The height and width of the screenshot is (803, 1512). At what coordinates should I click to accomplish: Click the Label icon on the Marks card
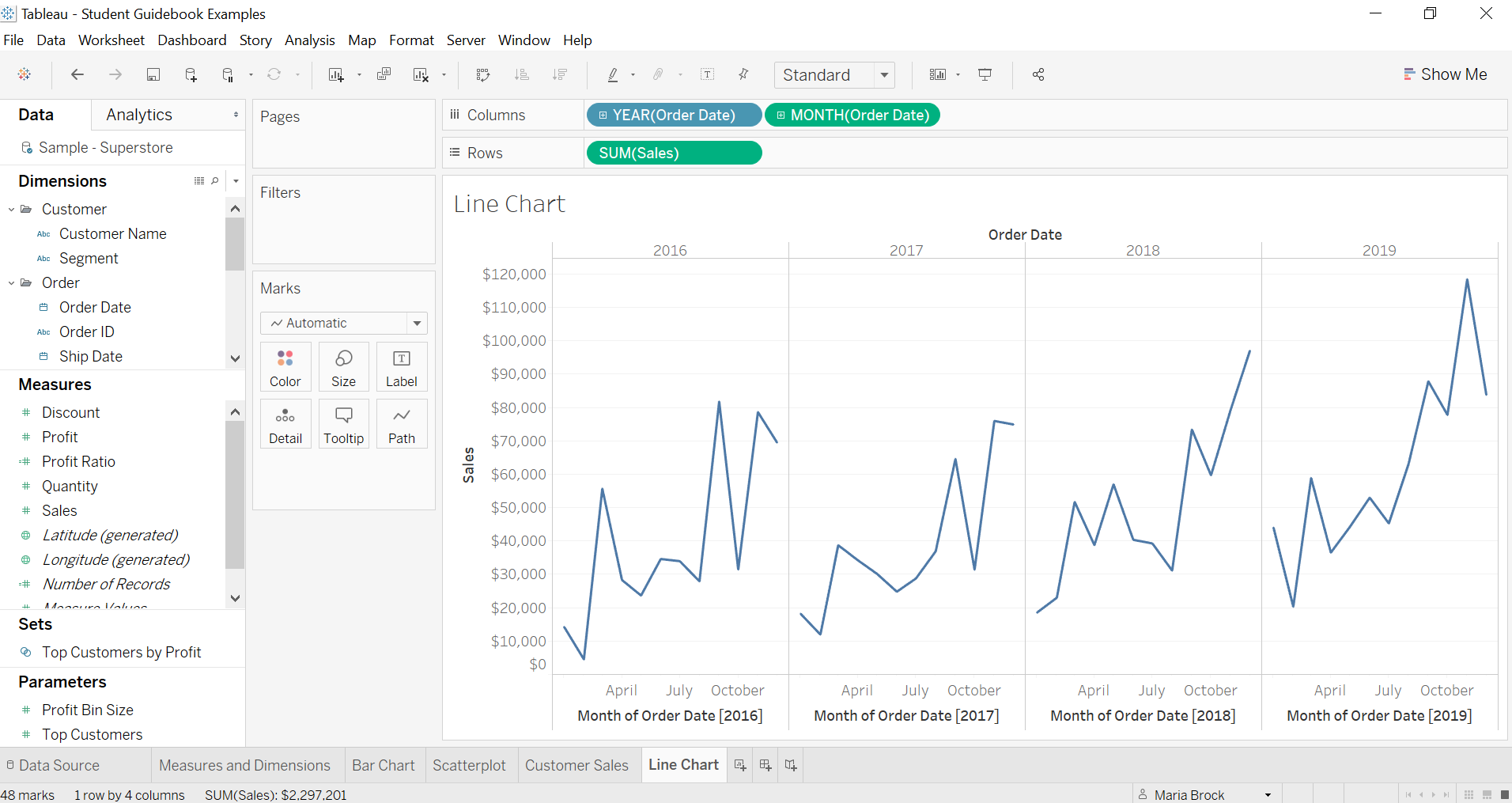point(401,366)
